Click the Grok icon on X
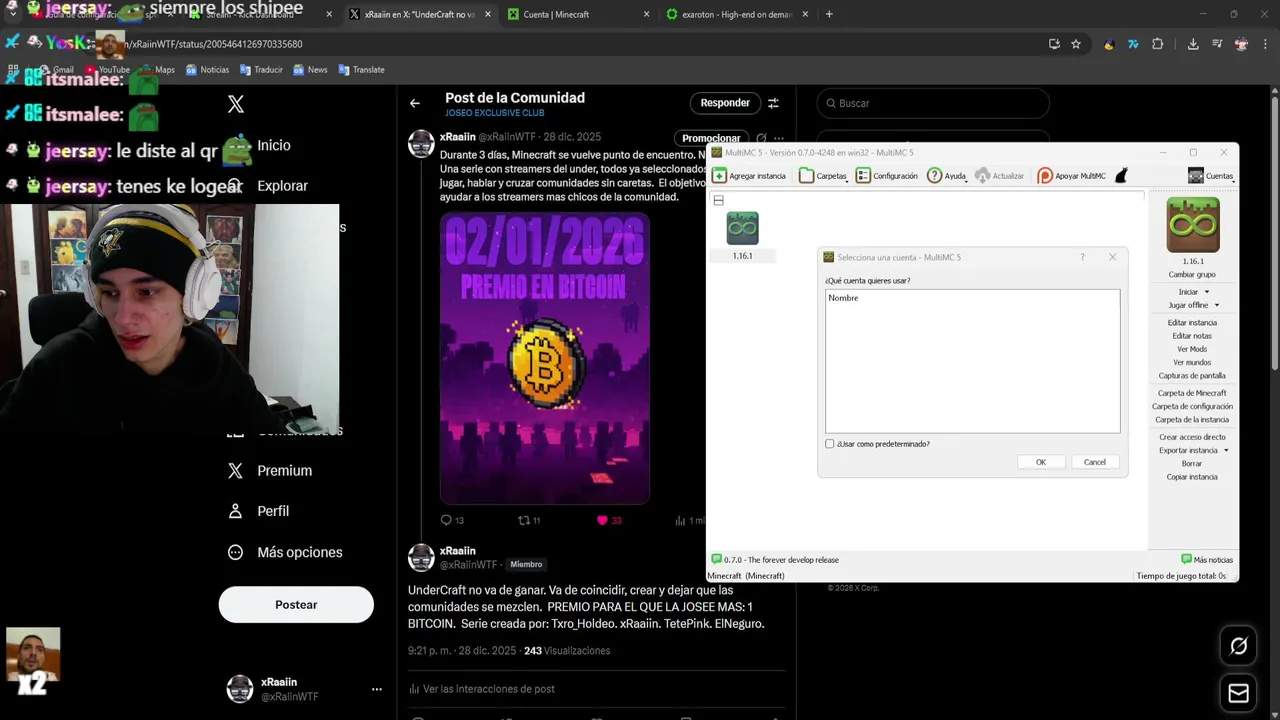Screen dimensions: 1280x720 pyautogui.click(x=1238, y=646)
